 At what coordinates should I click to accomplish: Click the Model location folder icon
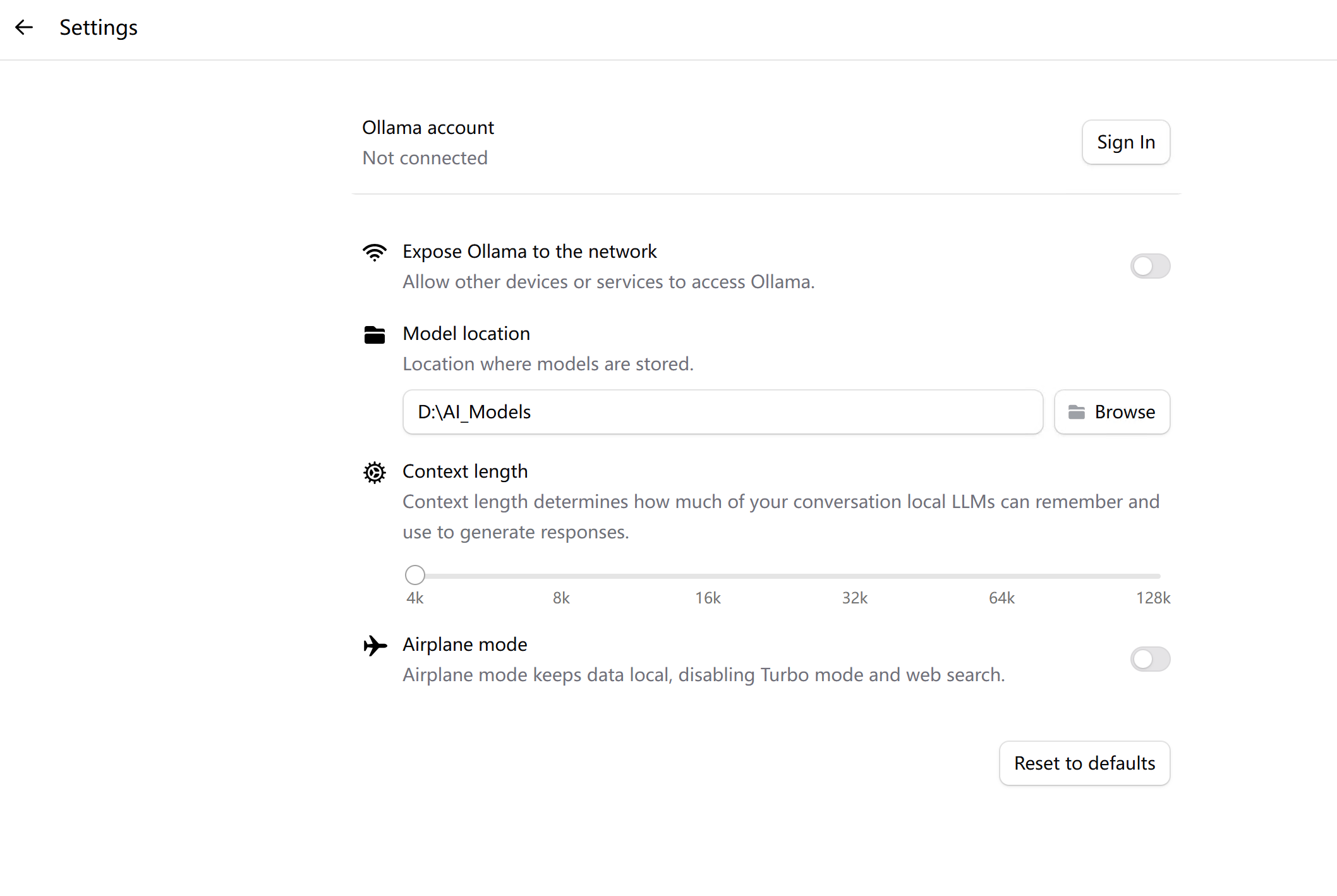click(375, 334)
